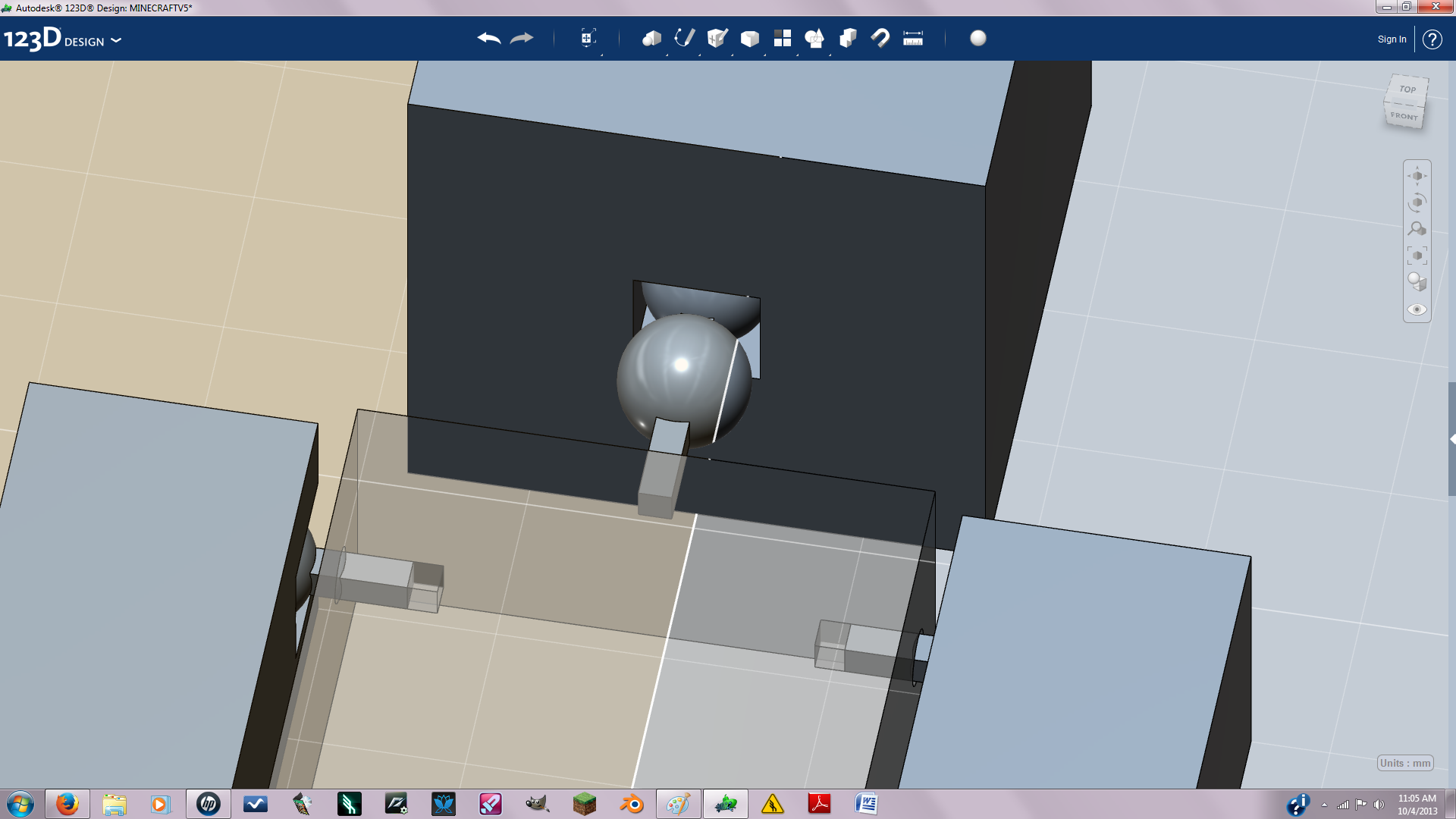1456x819 pixels.
Task: Open the Construct tool menu
Action: click(717, 38)
